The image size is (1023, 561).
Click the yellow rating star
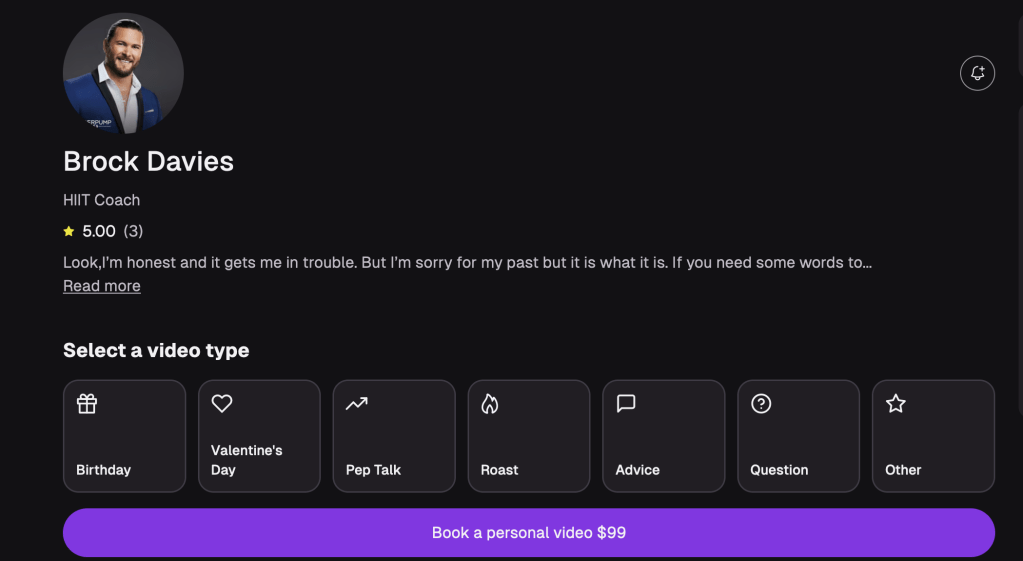click(69, 232)
